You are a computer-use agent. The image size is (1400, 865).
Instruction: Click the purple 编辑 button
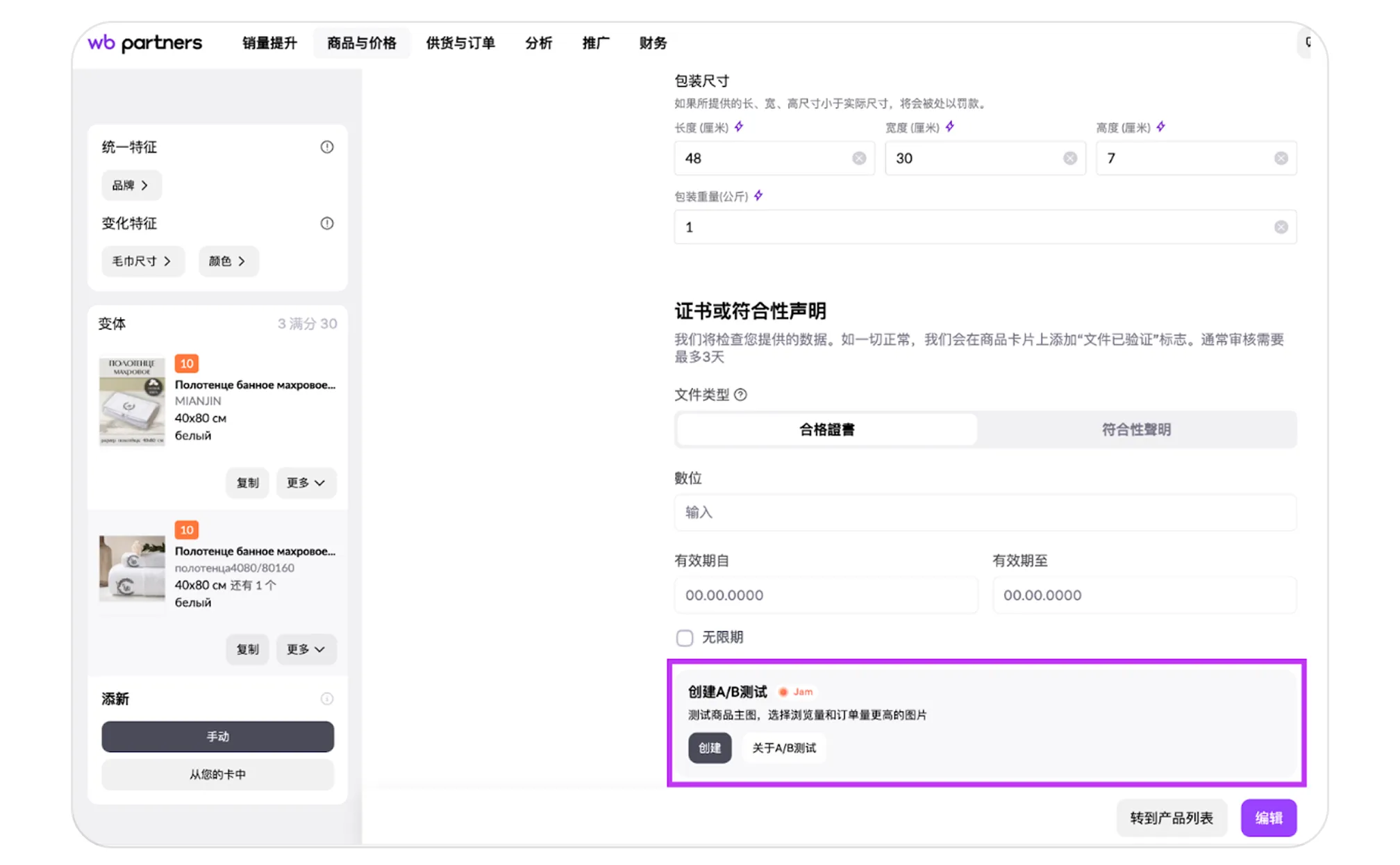(x=1268, y=818)
